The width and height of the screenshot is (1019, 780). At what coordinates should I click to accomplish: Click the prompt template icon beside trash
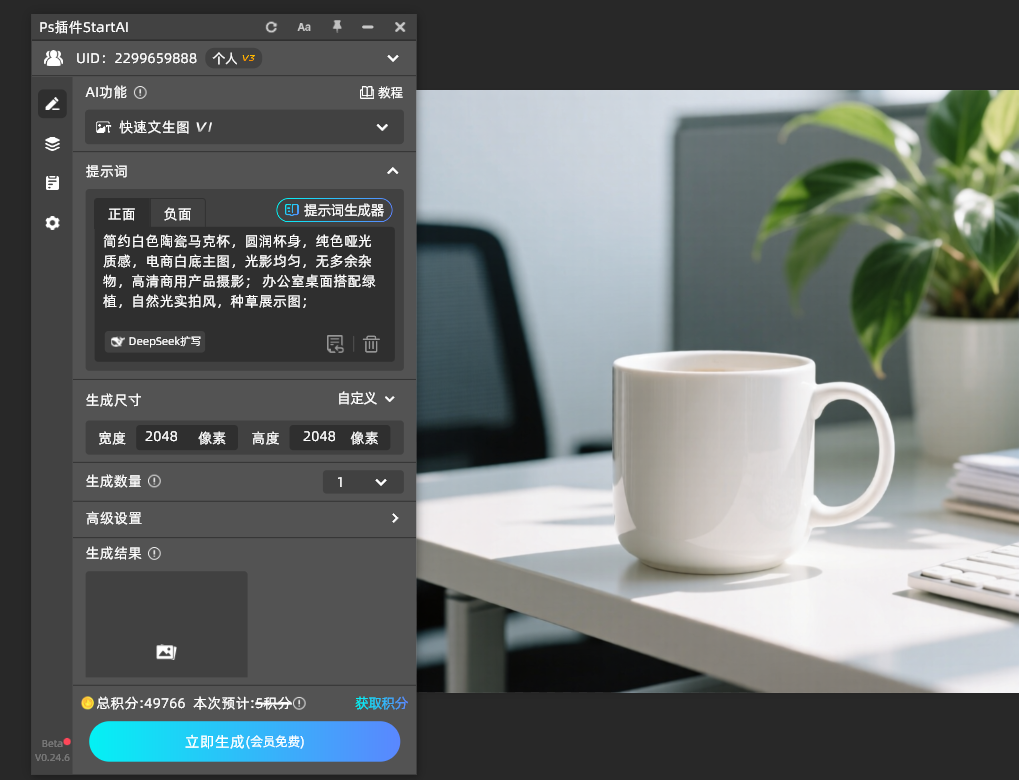335,343
